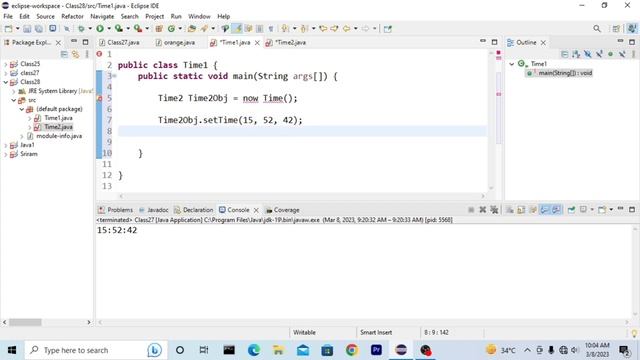Viewport: 640px width, 360px height.
Task: Click the Open Perspective icon
Action: (x=616, y=29)
